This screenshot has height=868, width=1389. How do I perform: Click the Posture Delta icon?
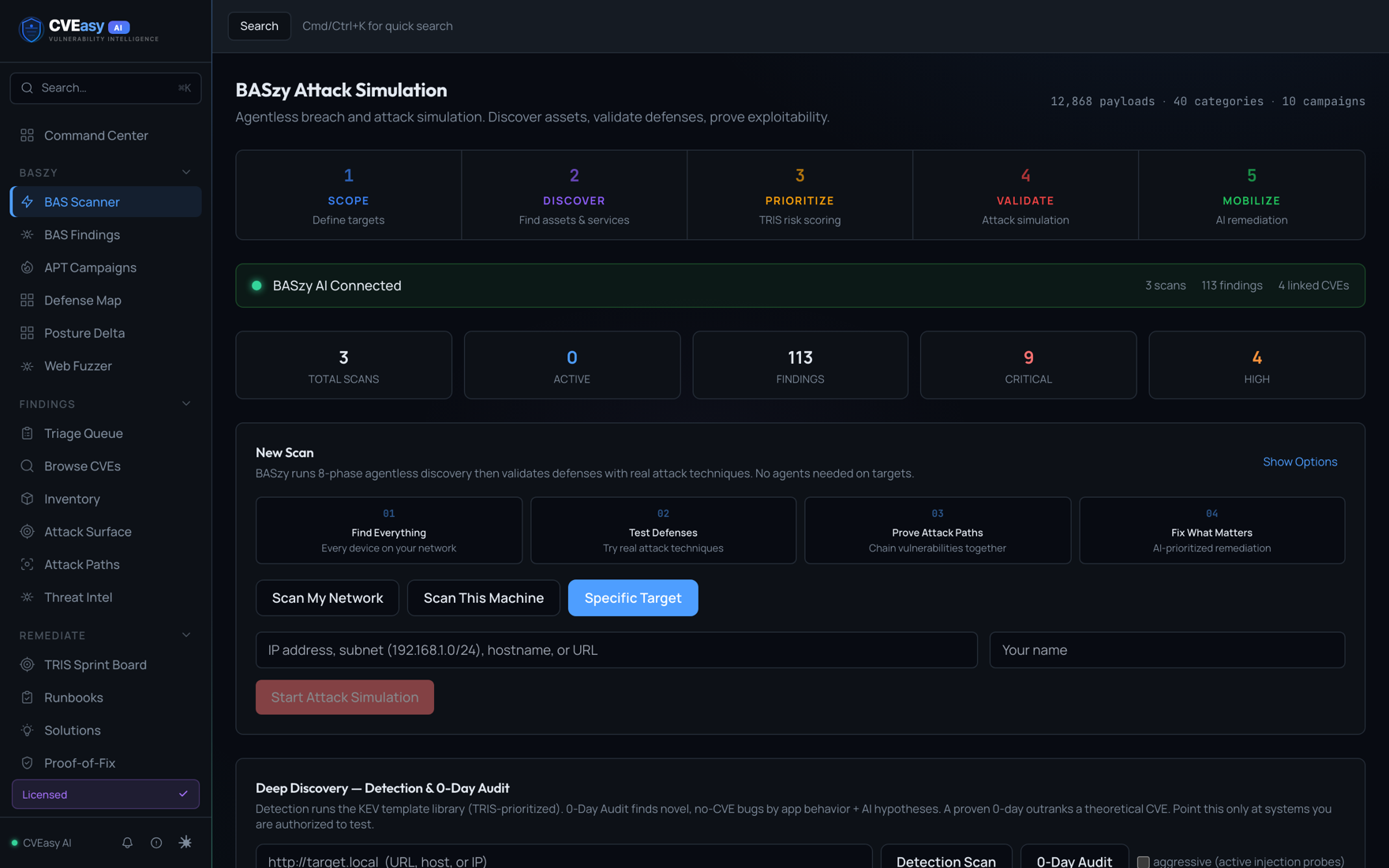[27, 333]
